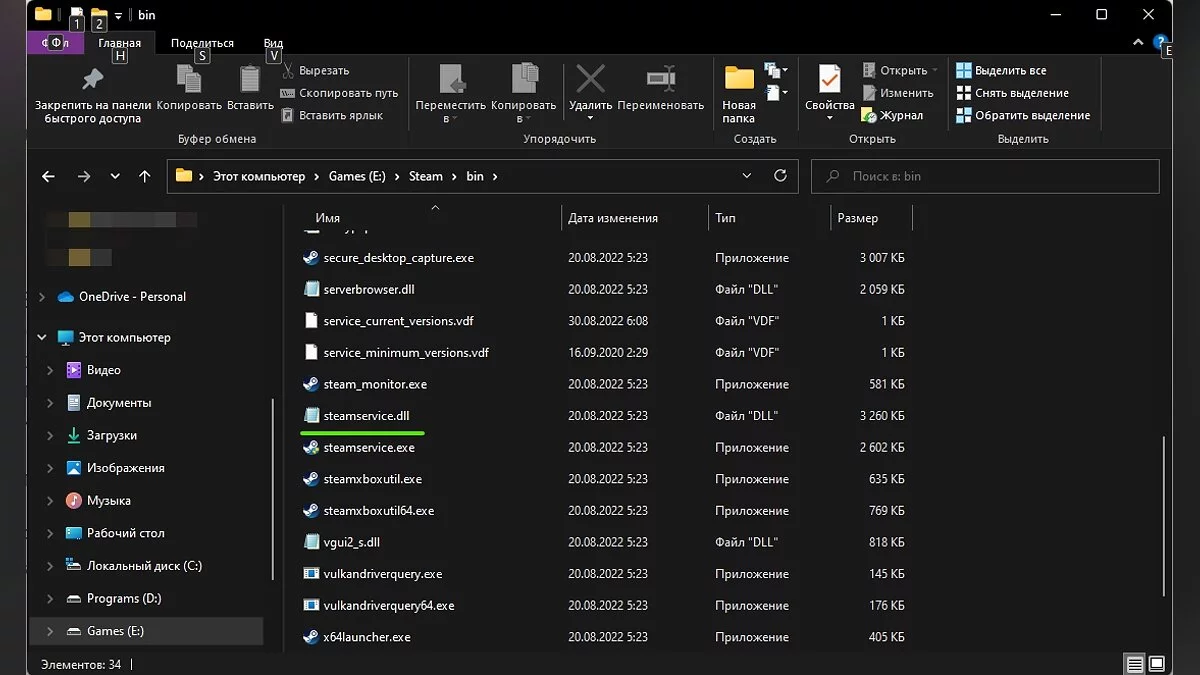Collapse the Этот компьютер tree node
The image size is (1200, 675).
pyautogui.click(x=42, y=338)
